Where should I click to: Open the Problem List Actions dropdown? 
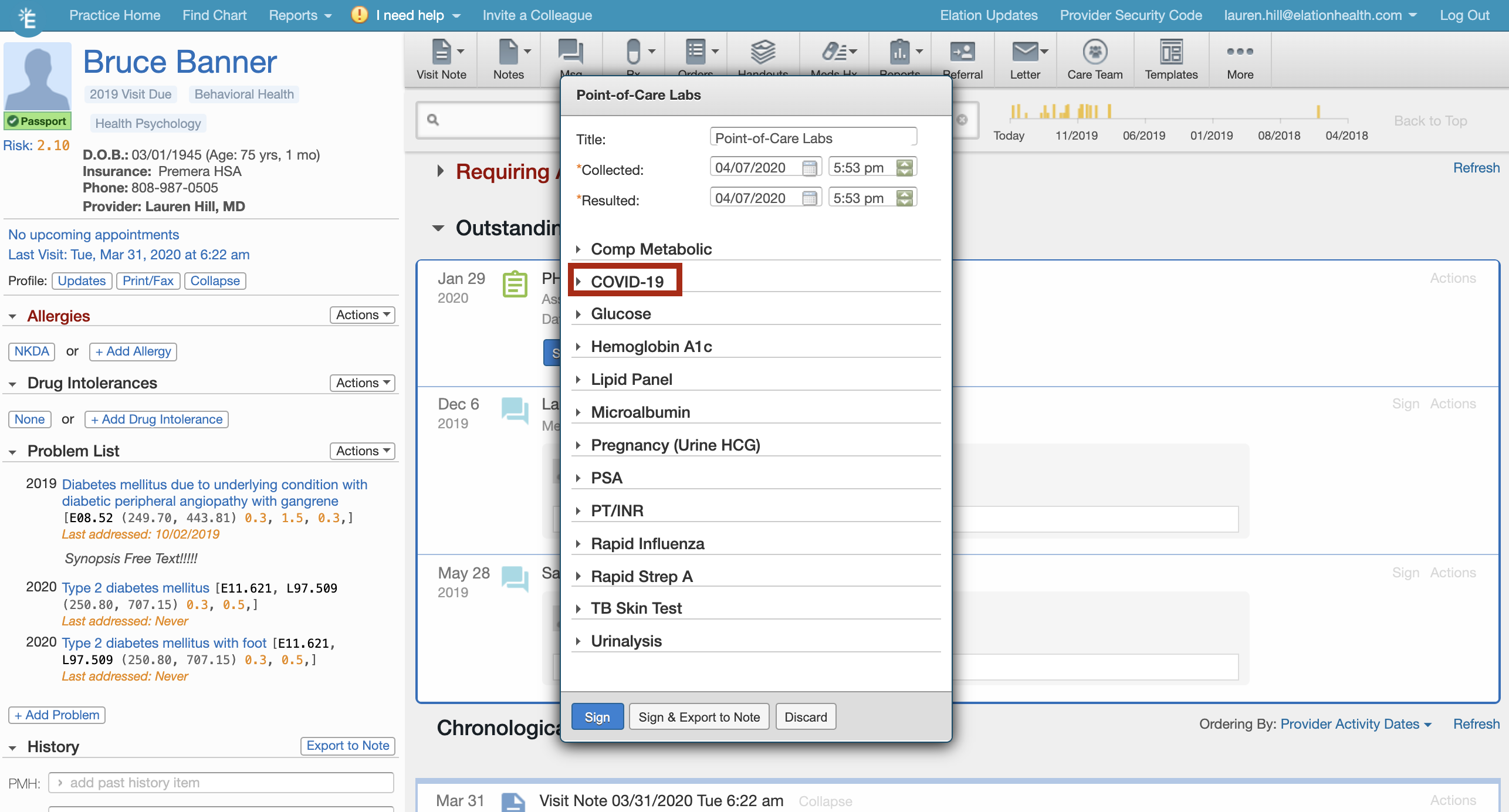pos(362,451)
